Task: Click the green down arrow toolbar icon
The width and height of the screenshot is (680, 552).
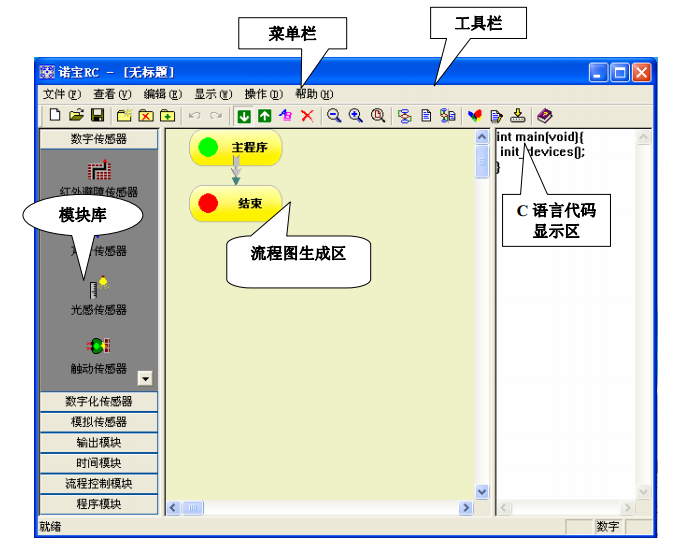Action: pos(243,115)
